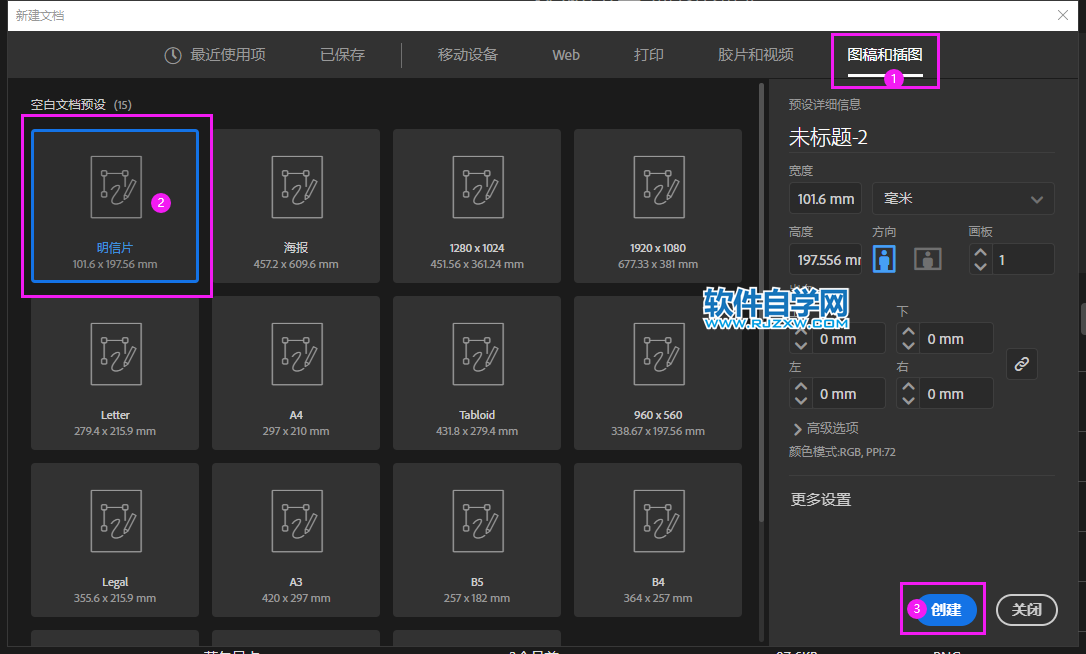Select the landscape orientation icon
1086x654 pixels.
tap(927, 258)
